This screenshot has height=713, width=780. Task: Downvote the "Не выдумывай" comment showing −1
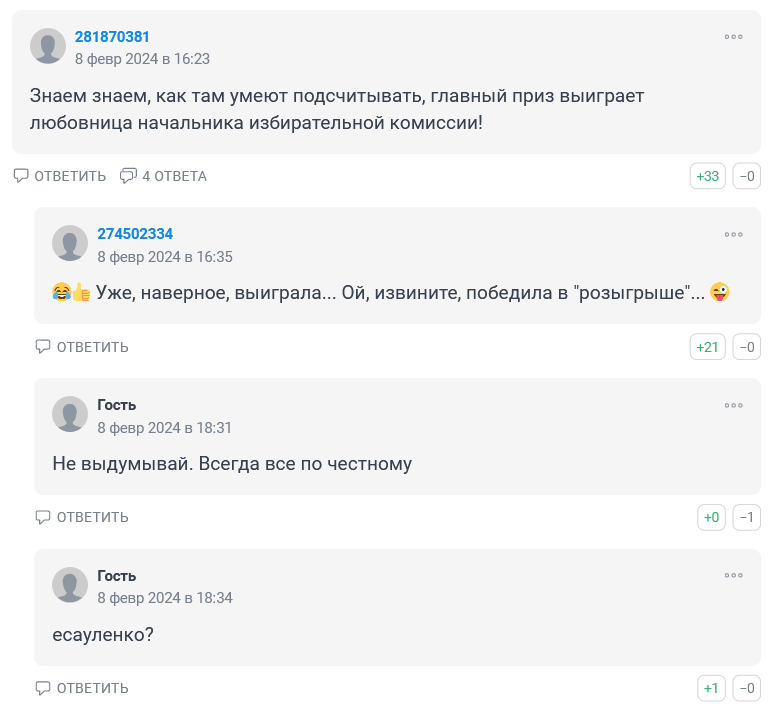pos(747,517)
